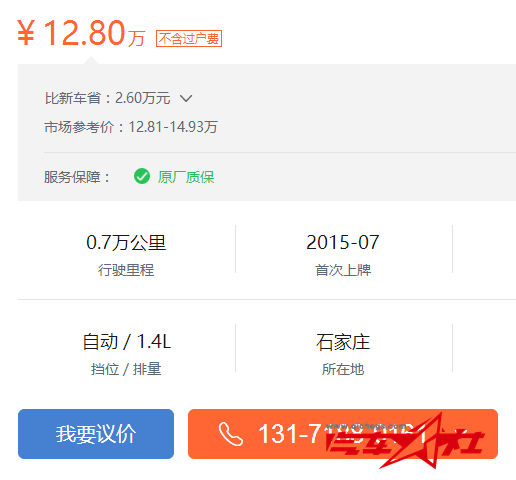
Task: Click the 市场参考价 12.81-14.93万 line
Action: tap(131, 127)
